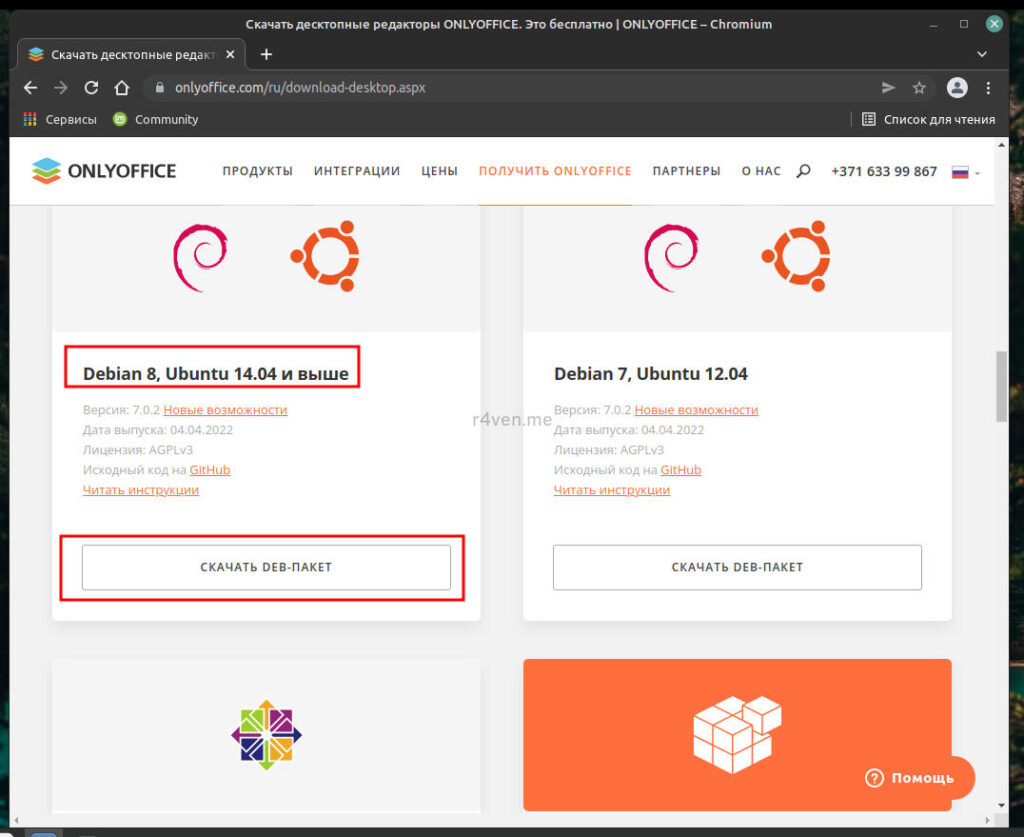Go to browser home page icon
Screen dimensions: 1024x837
121,88
